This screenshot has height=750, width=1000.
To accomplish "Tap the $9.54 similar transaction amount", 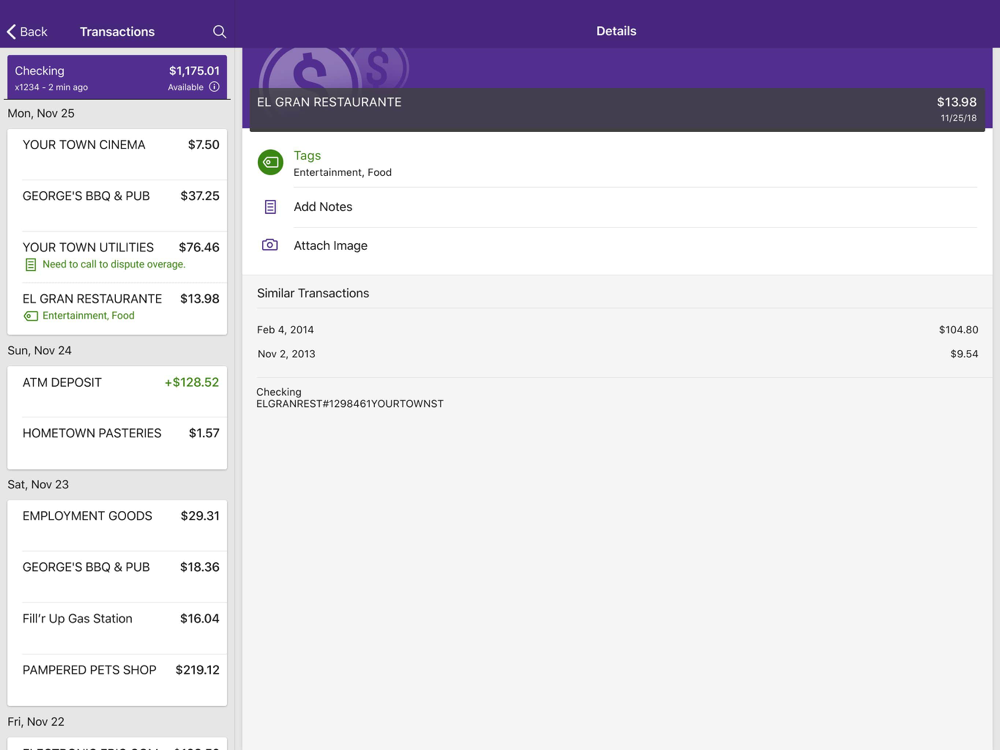I will tap(964, 354).
